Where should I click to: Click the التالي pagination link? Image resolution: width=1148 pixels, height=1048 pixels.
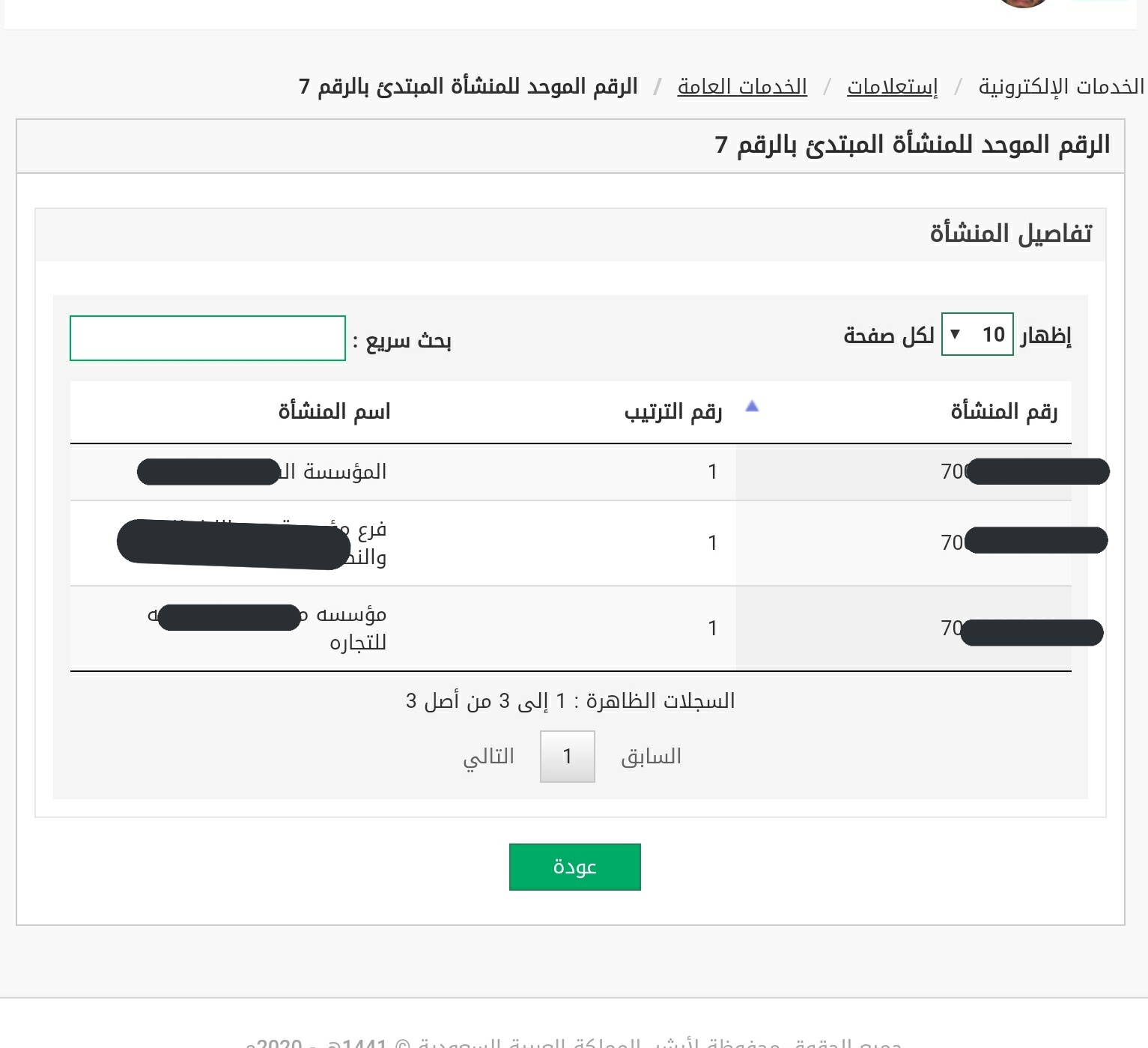tap(488, 757)
